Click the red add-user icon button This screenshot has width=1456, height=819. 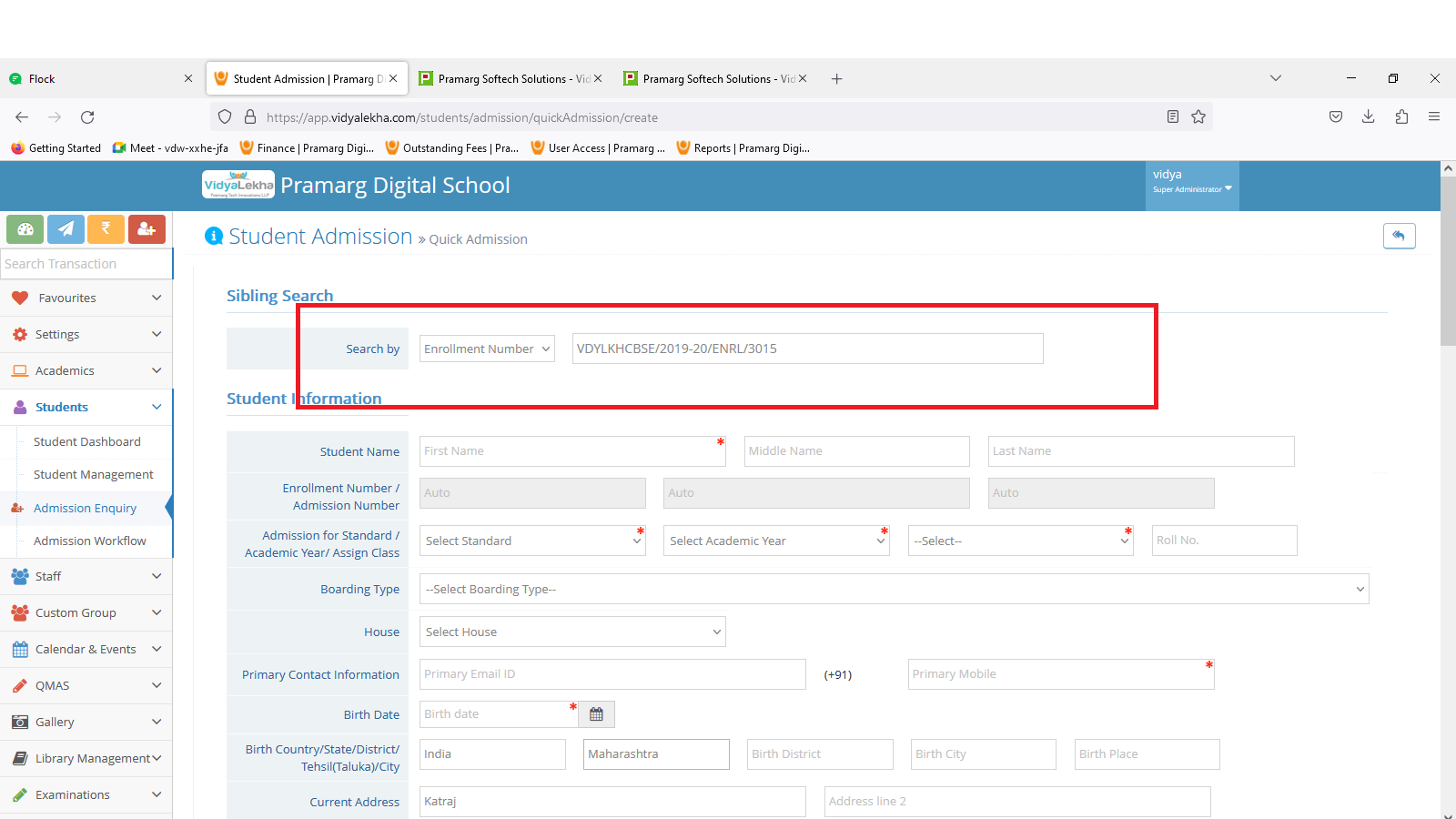[x=147, y=229]
